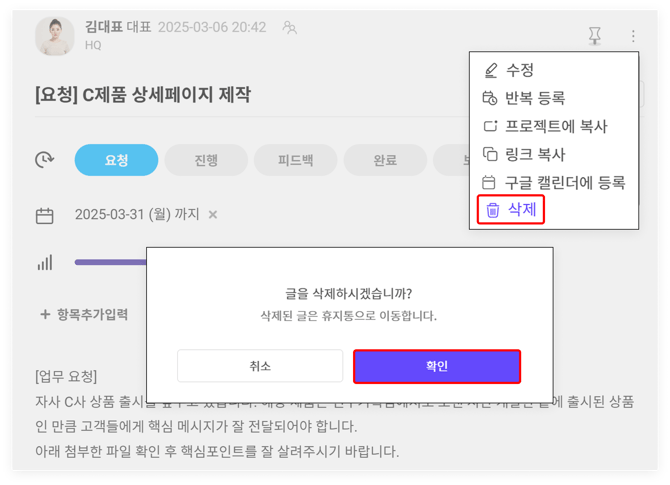Image resolution: width=670 pixels, height=485 pixels.
Task: Click the calendar icon for due date
Action: point(45,215)
